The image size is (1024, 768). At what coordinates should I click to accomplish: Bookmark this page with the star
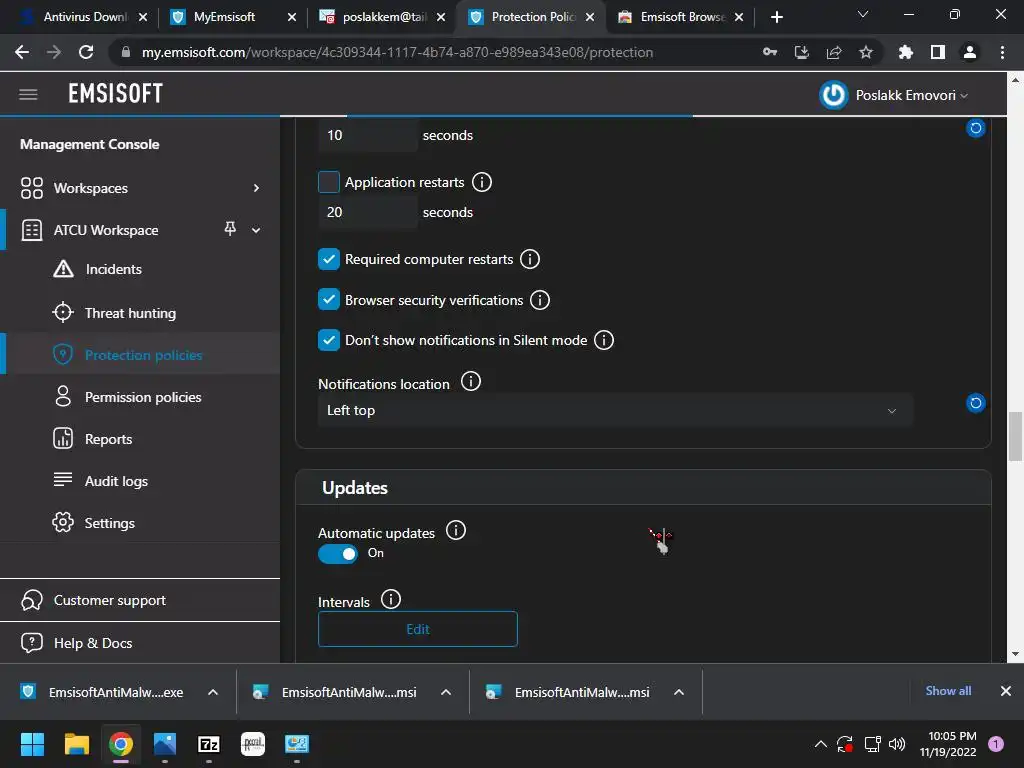coord(866,52)
